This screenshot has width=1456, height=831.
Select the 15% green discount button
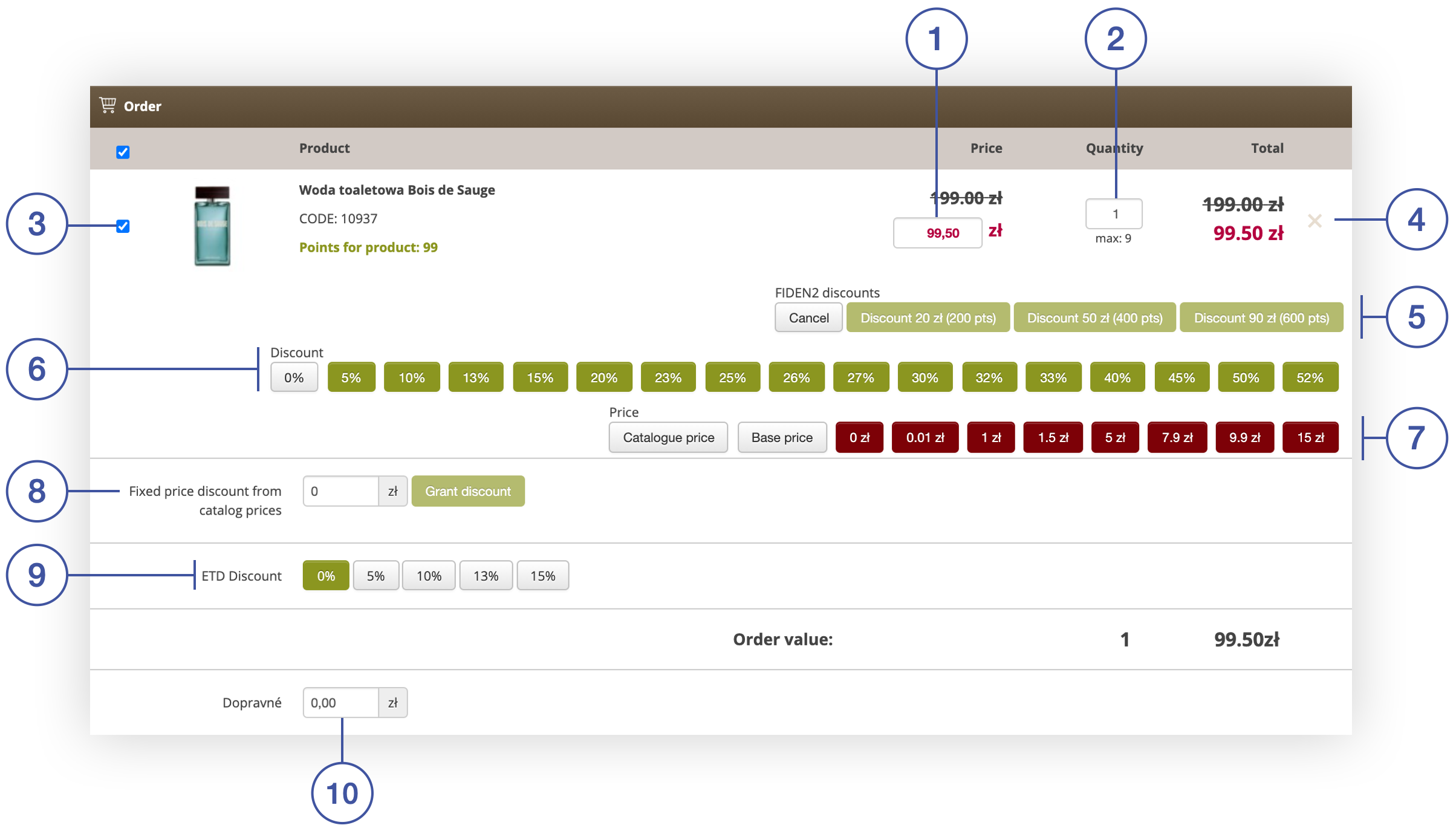(540, 377)
